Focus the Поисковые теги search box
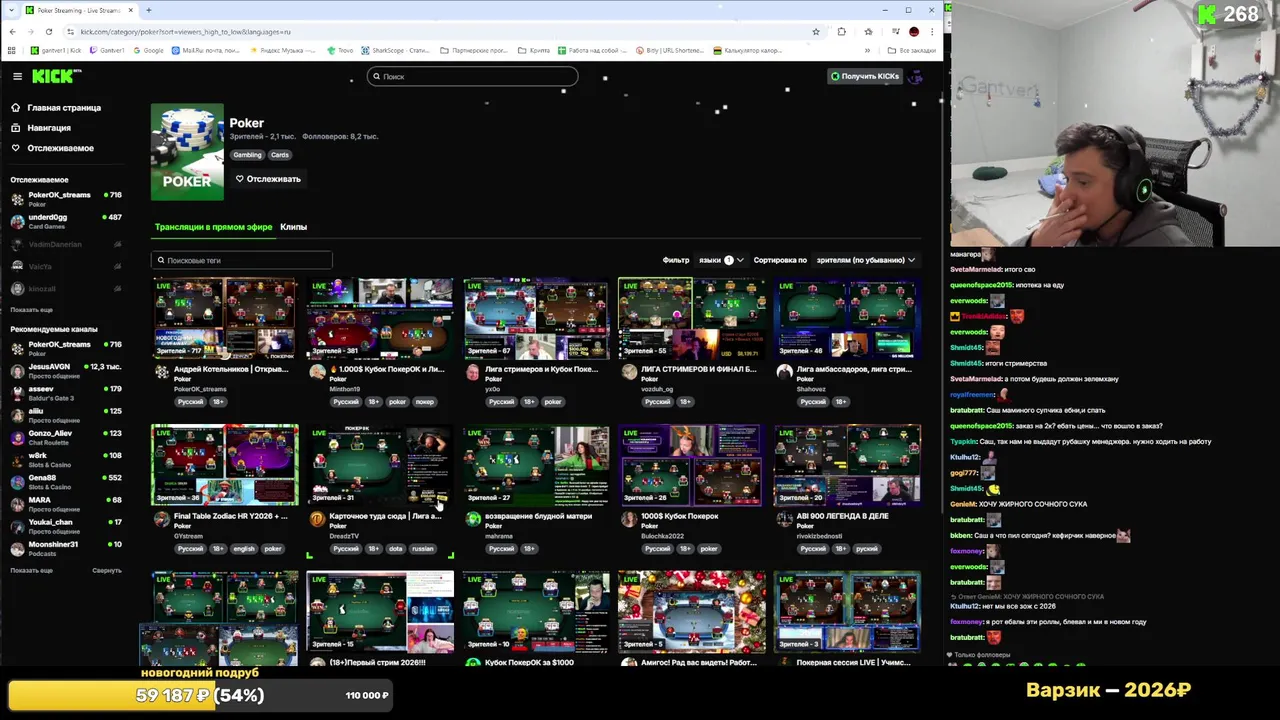The height and width of the screenshot is (720, 1280). pyautogui.click(x=241, y=260)
